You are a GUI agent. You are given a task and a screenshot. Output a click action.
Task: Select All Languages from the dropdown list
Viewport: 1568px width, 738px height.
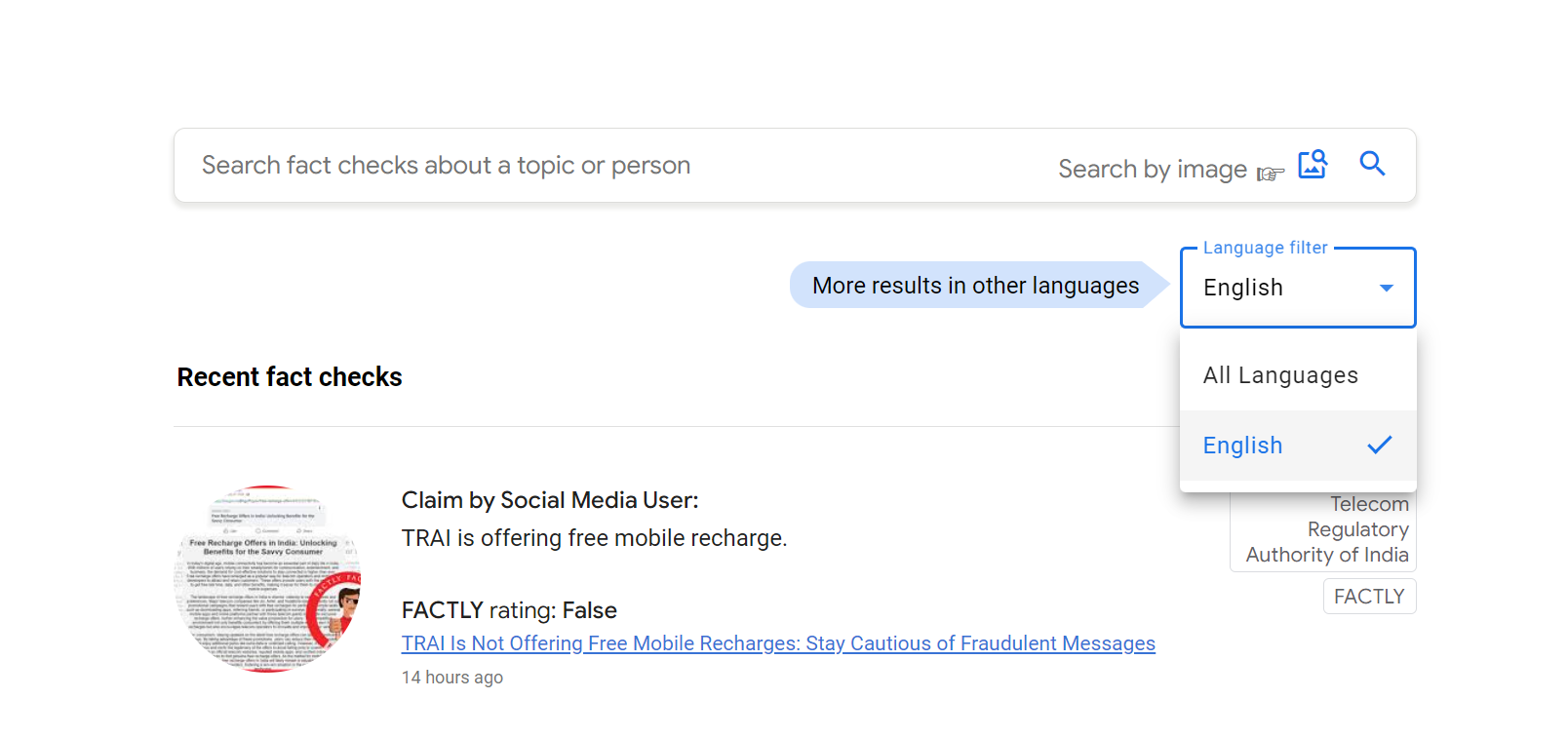(x=1280, y=375)
